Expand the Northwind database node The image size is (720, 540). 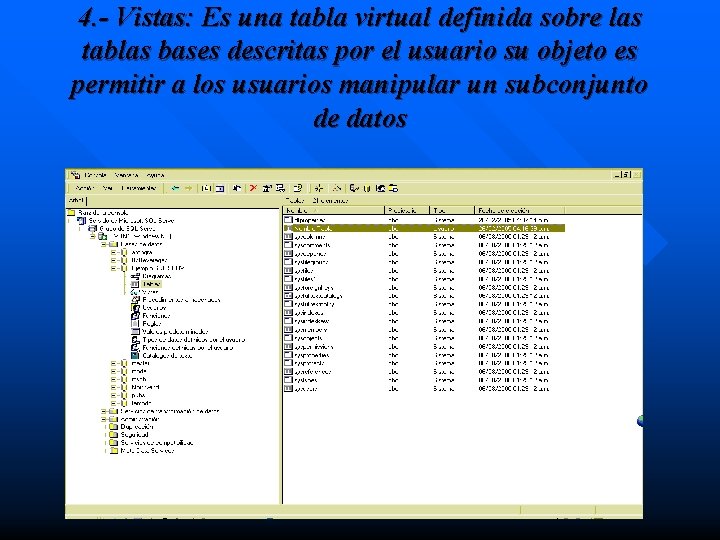[113, 387]
